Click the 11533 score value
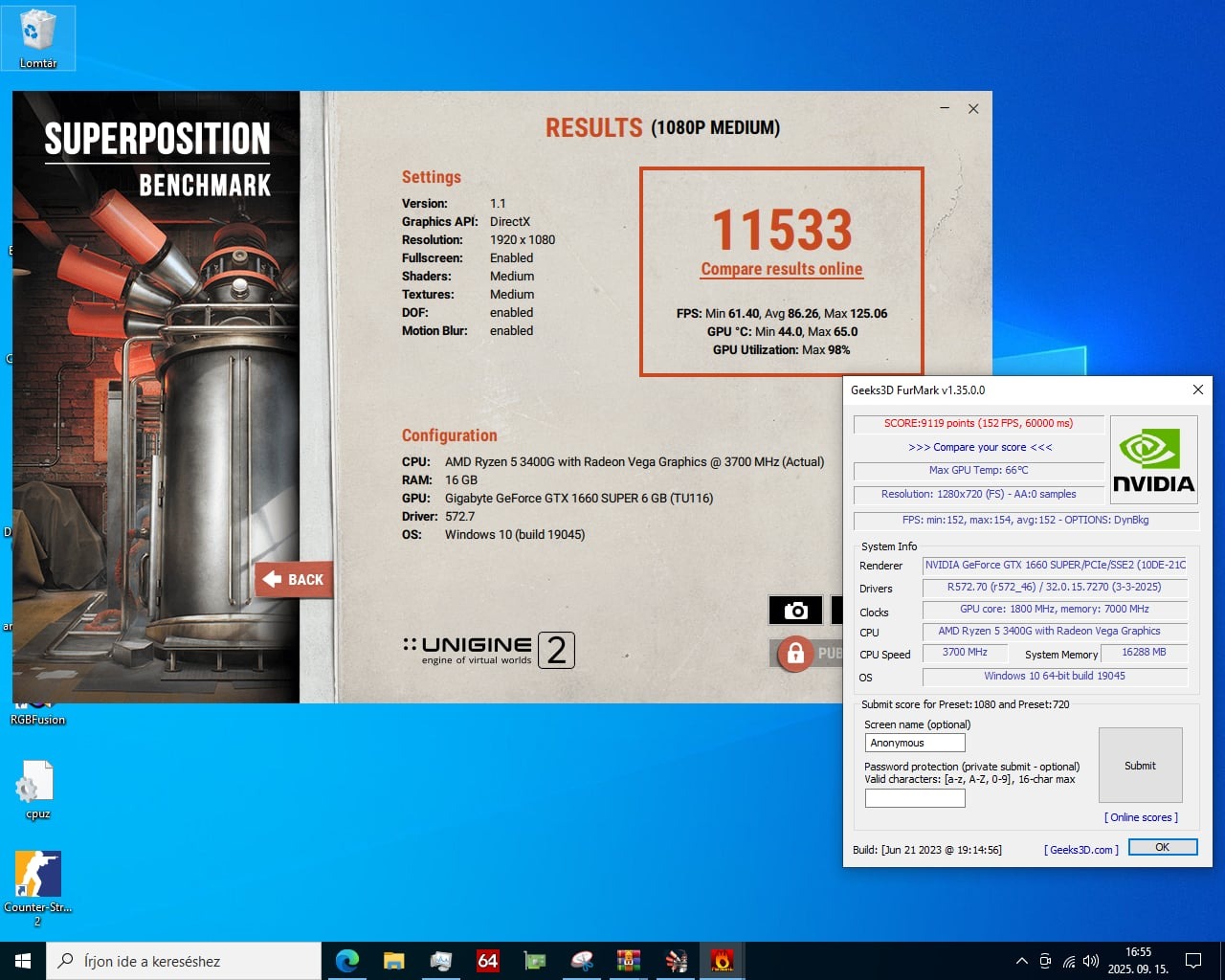Viewport: 1225px width, 980px height. pos(782,230)
